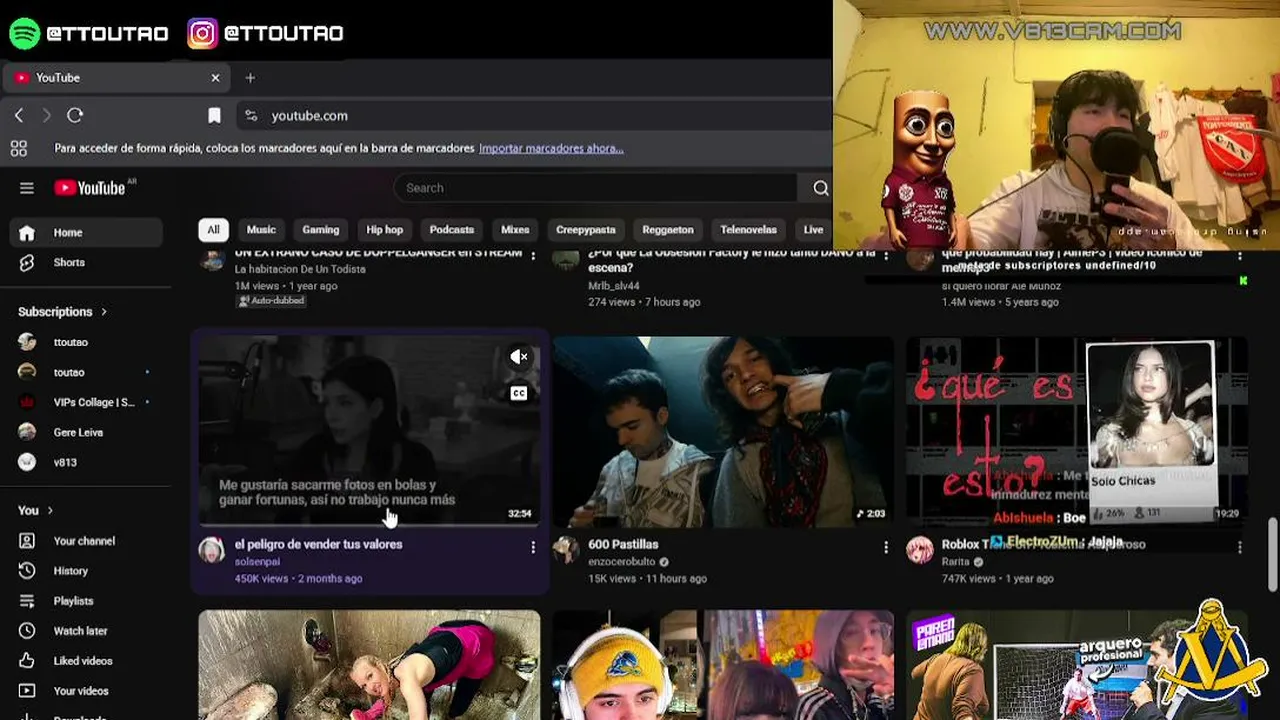Open Shorts from the sidebar
The height and width of the screenshot is (720, 1280).
(86, 262)
